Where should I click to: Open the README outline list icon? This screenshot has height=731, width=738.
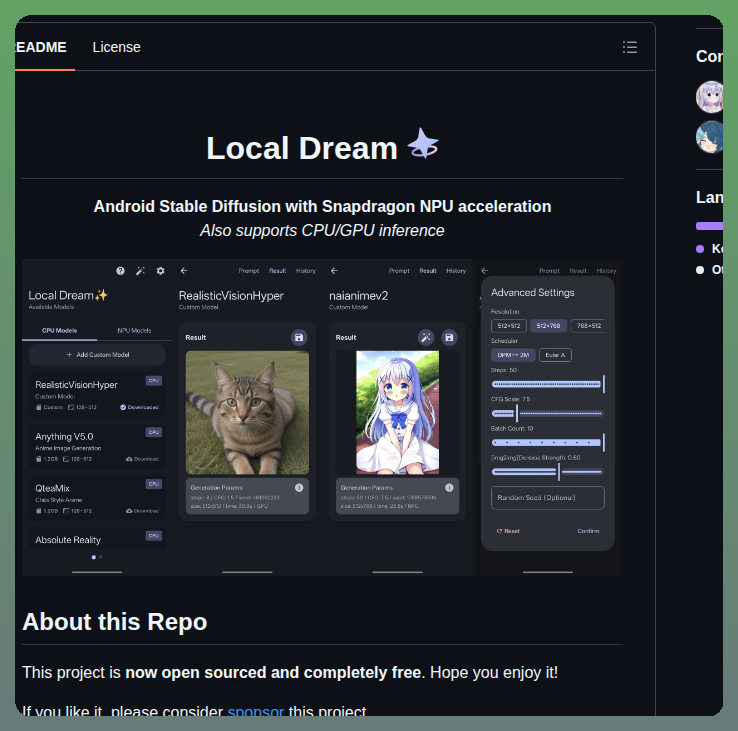630,47
